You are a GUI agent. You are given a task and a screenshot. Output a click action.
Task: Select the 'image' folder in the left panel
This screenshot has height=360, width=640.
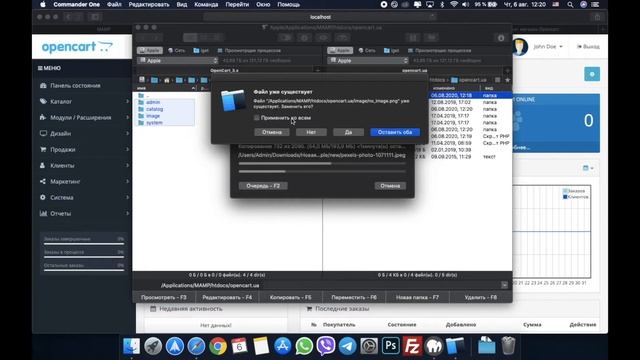coord(153,116)
